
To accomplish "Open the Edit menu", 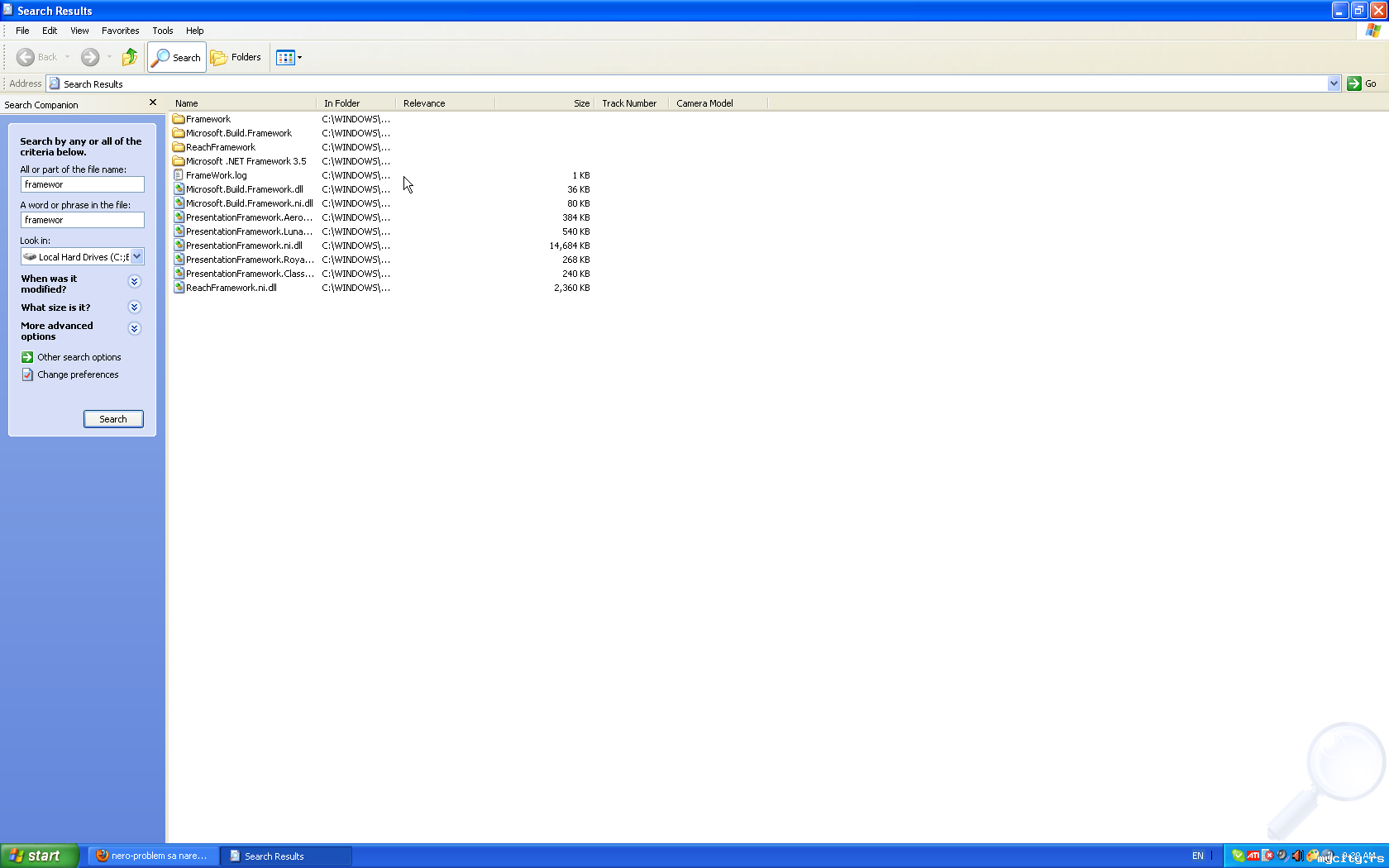I will (x=50, y=31).
